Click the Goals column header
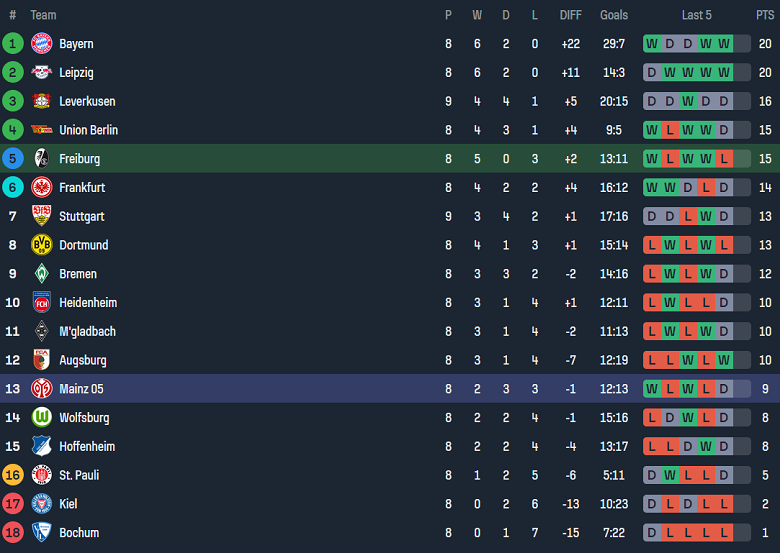780x553 pixels. [614, 15]
